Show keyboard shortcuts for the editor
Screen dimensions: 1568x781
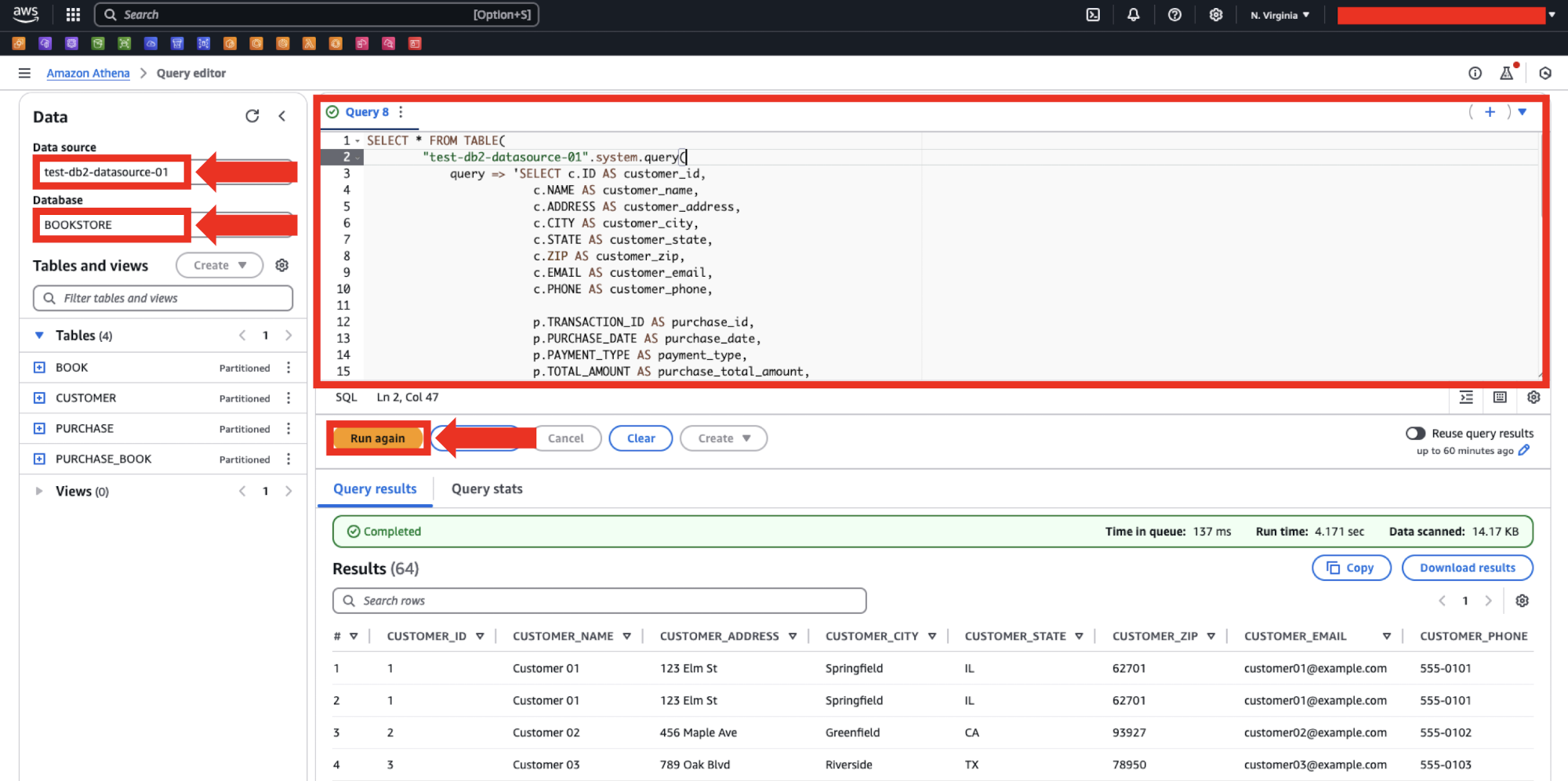(x=1499, y=398)
